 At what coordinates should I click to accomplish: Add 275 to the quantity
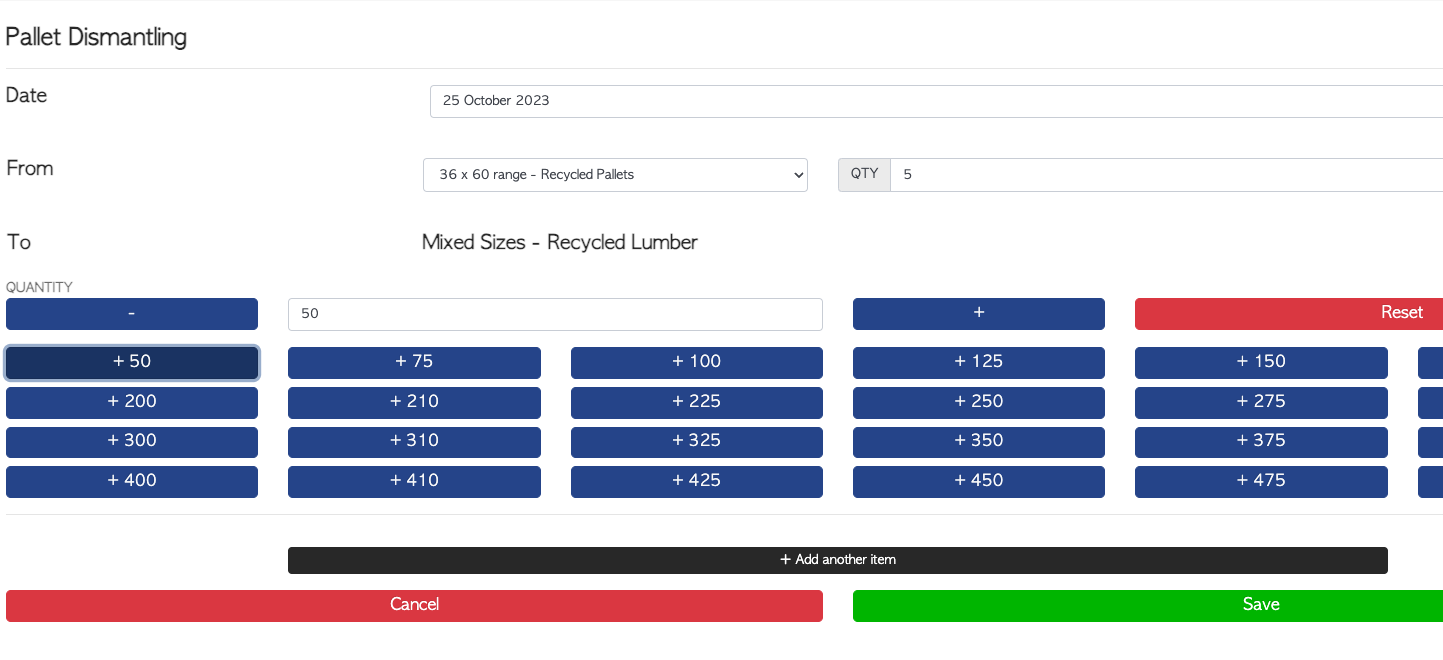1261,403
